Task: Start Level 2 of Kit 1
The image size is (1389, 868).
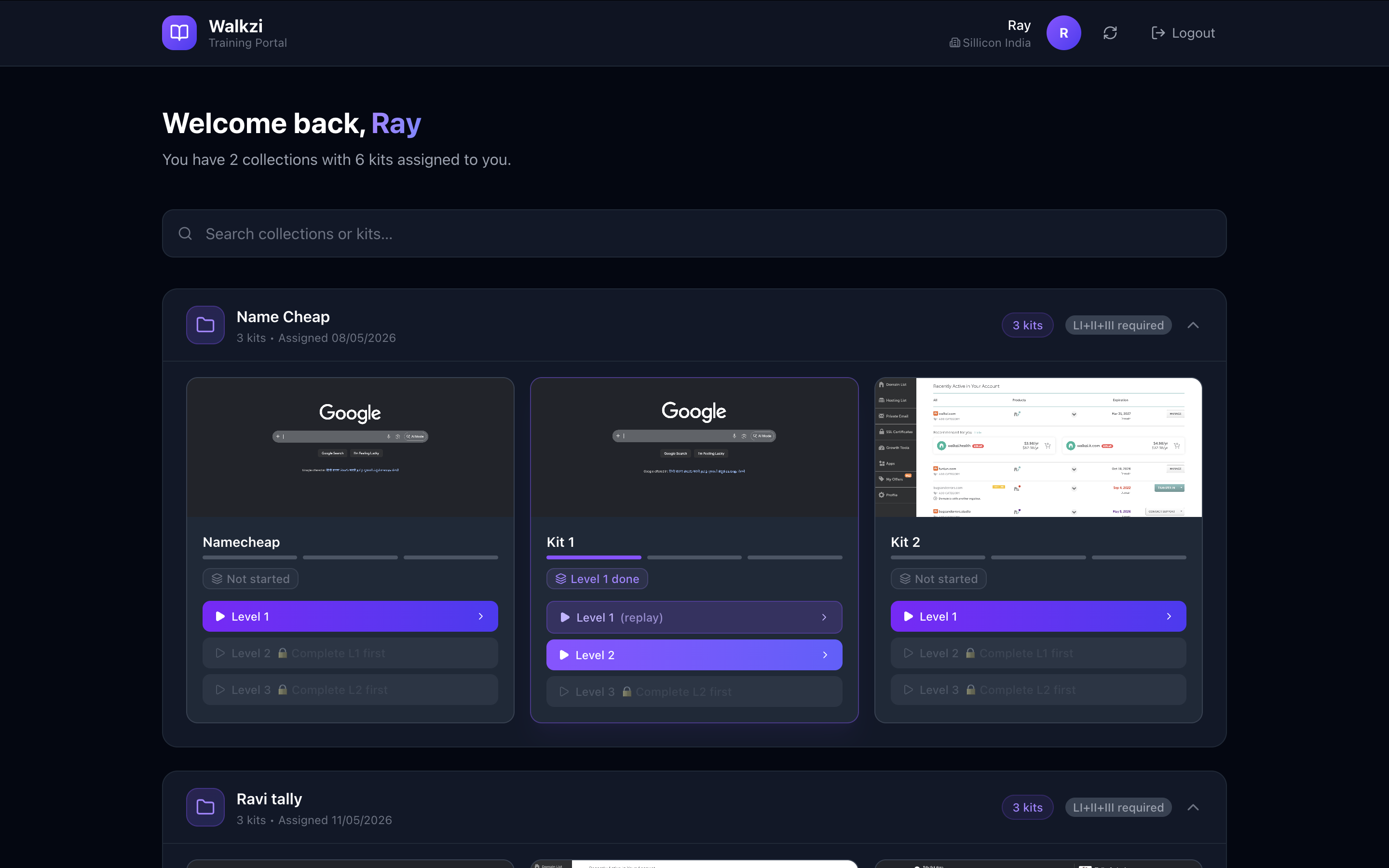Action: point(694,655)
